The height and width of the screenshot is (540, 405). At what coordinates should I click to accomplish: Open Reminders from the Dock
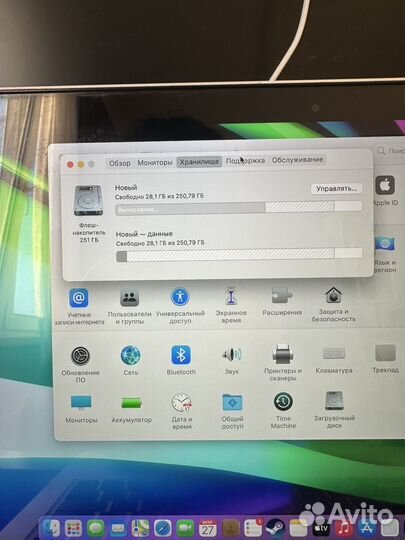(x=253, y=528)
